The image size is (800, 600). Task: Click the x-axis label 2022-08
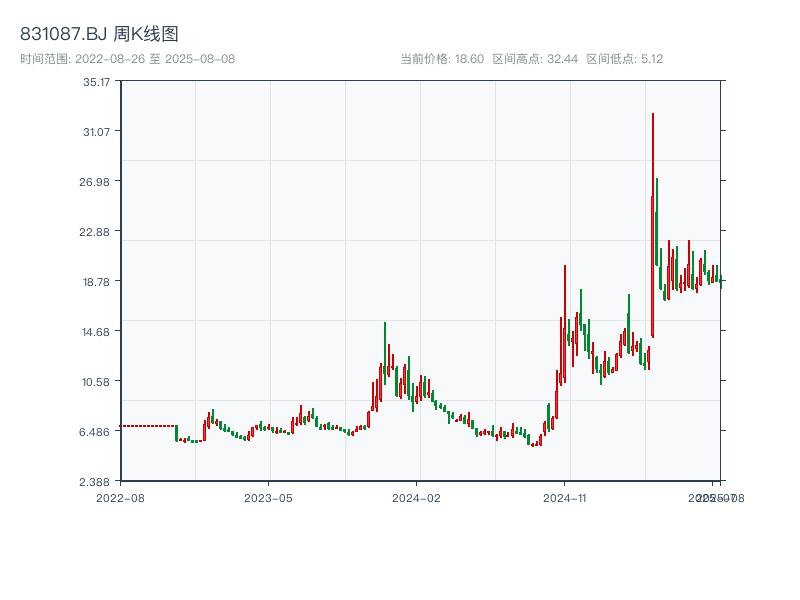point(120,498)
